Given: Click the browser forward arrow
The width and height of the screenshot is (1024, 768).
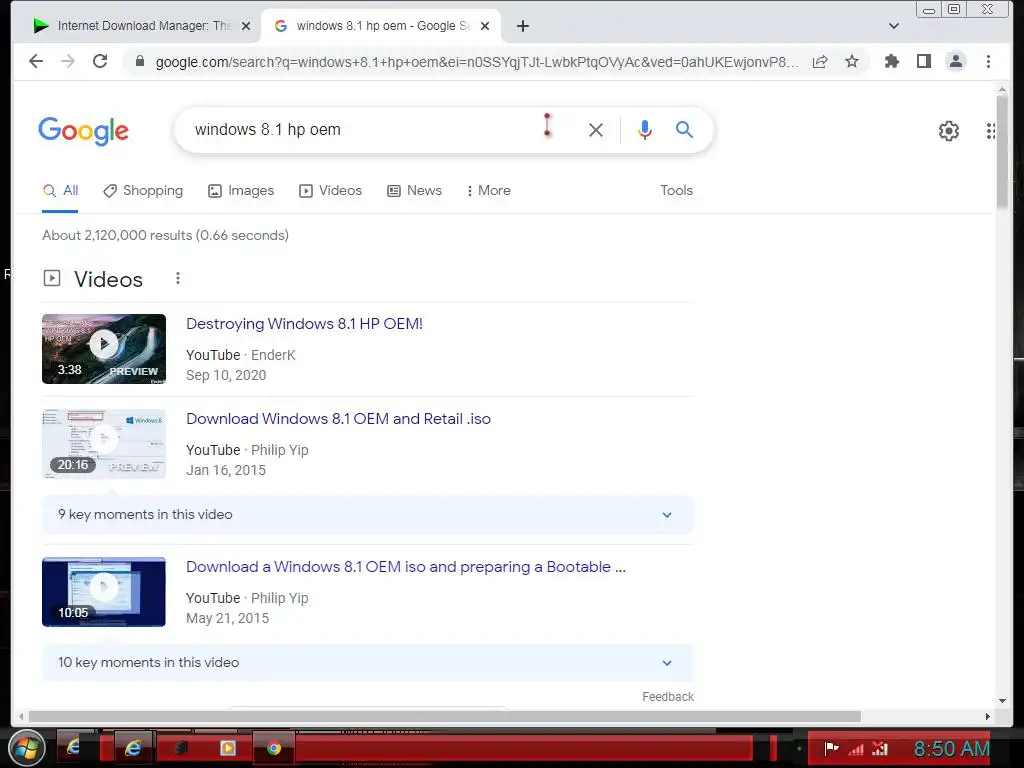Looking at the screenshot, I should click(67, 61).
